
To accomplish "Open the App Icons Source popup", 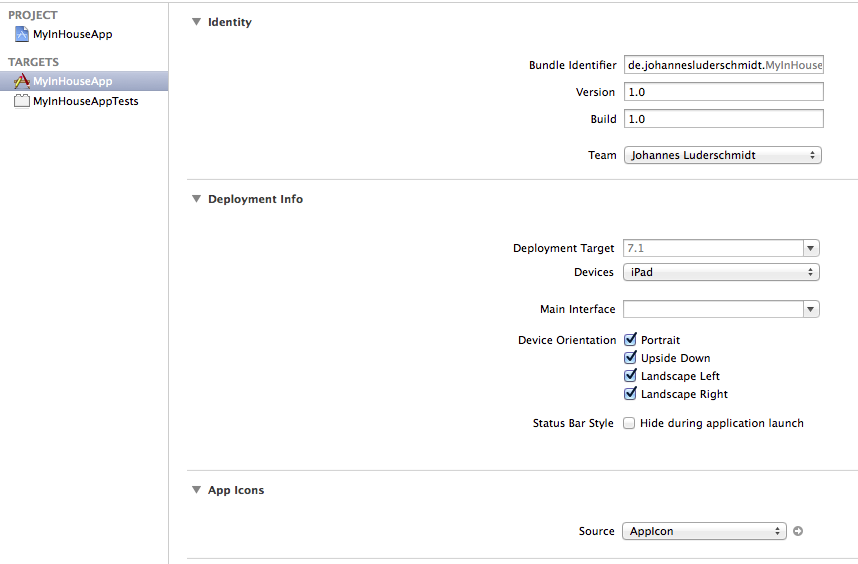I will [x=704, y=531].
